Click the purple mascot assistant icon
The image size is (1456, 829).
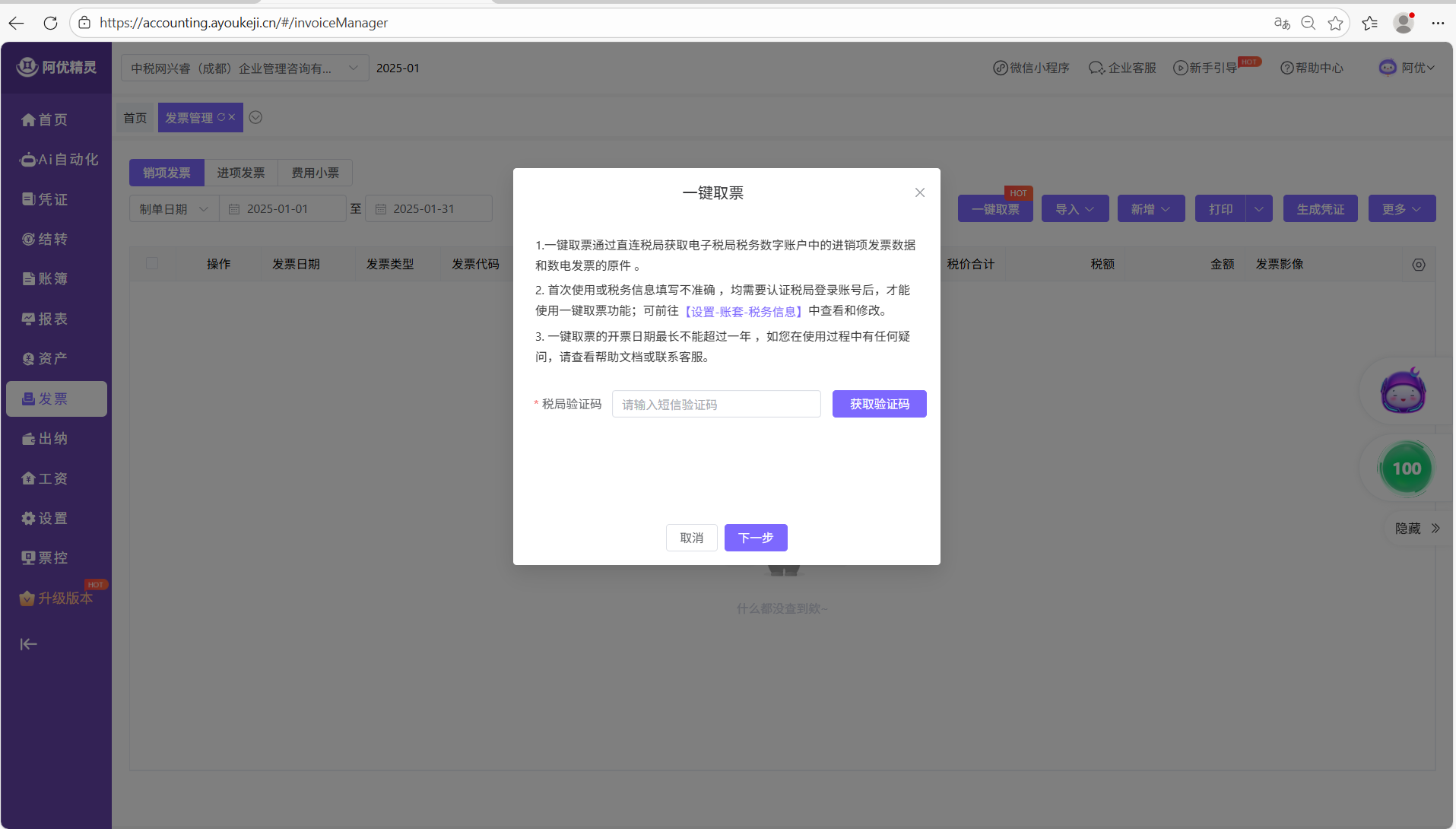pyautogui.click(x=1402, y=392)
